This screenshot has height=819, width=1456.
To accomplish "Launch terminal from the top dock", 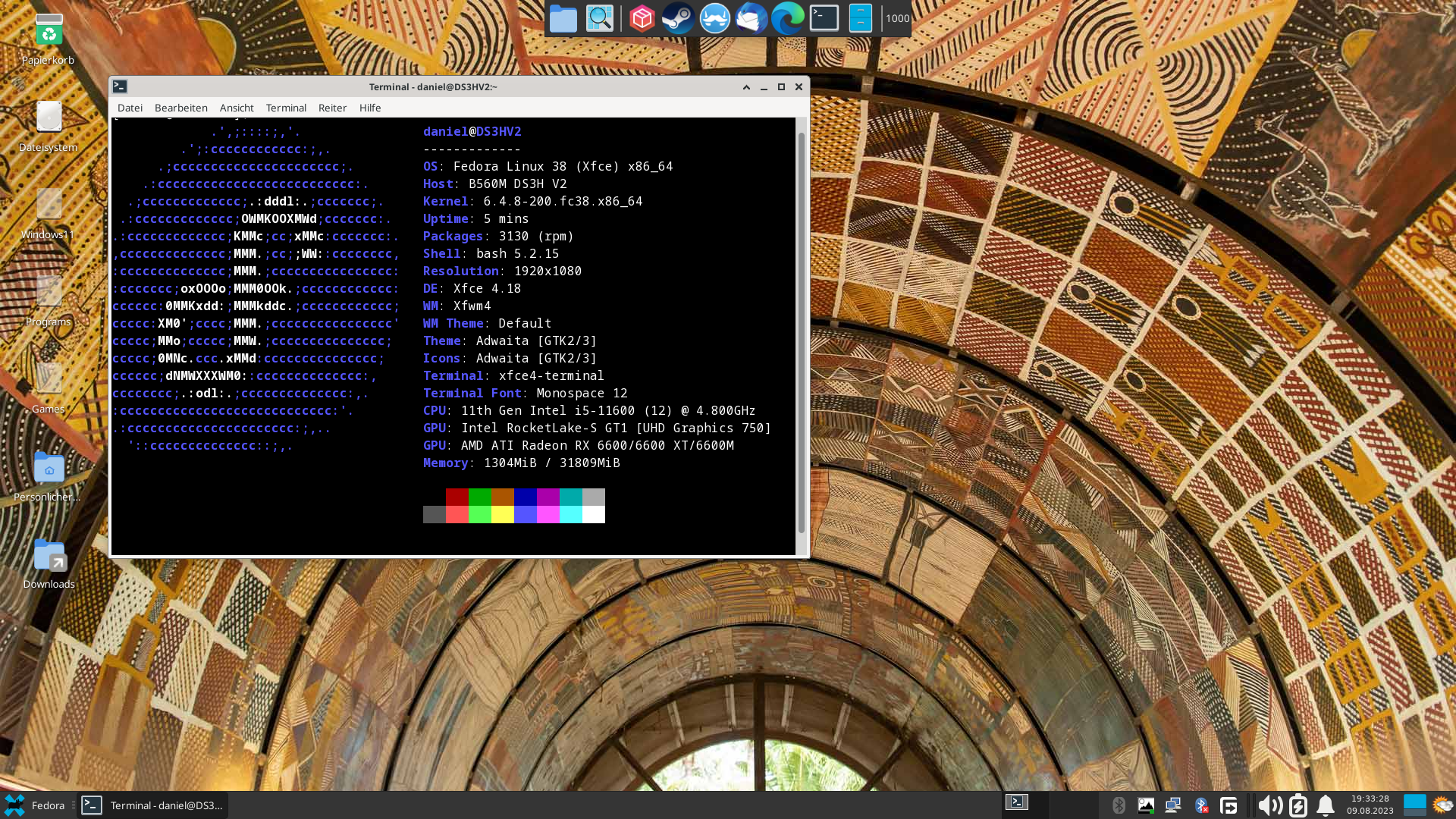I will pos(824,18).
